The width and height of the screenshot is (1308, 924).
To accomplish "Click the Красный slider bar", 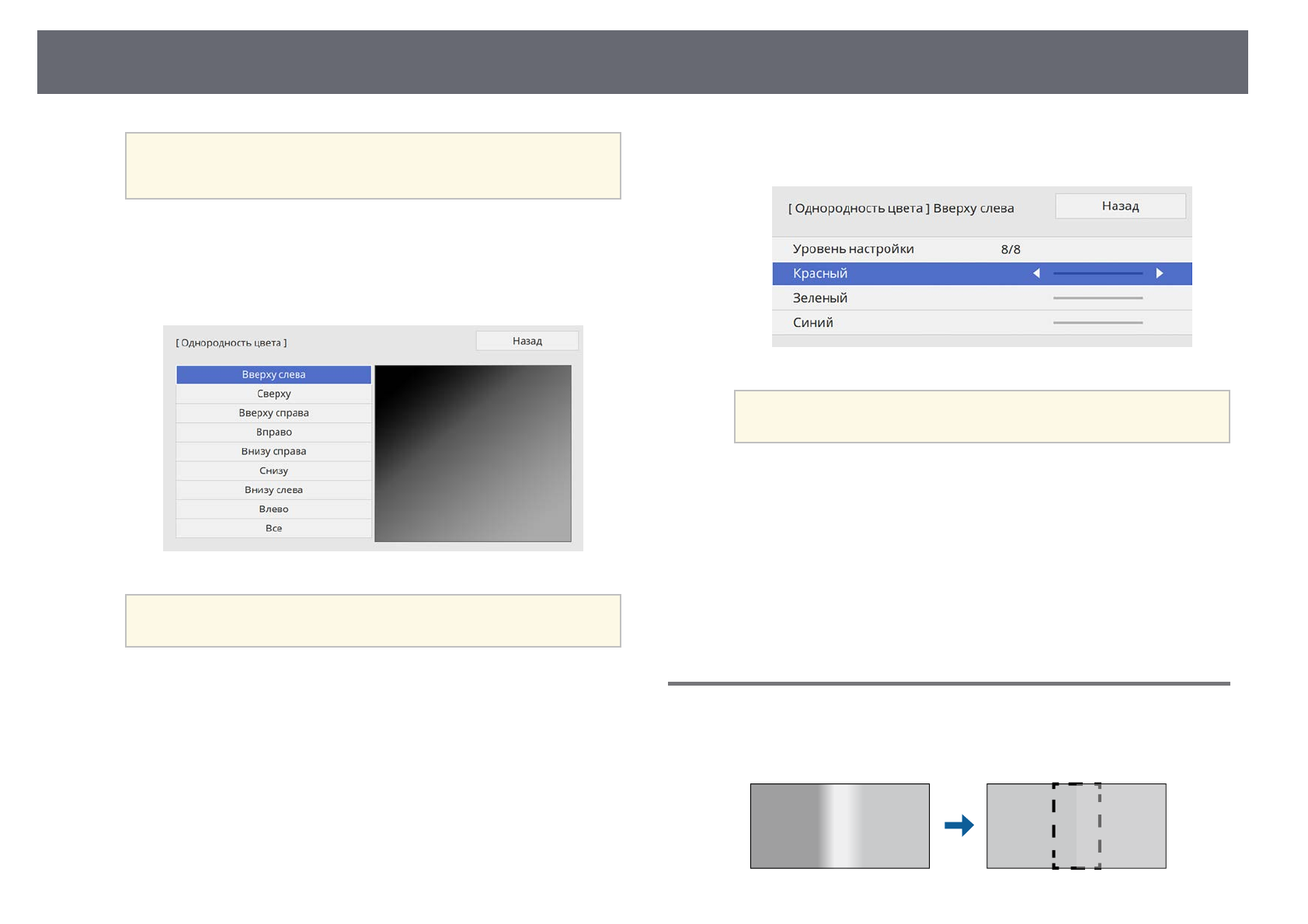I will [x=1097, y=273].
